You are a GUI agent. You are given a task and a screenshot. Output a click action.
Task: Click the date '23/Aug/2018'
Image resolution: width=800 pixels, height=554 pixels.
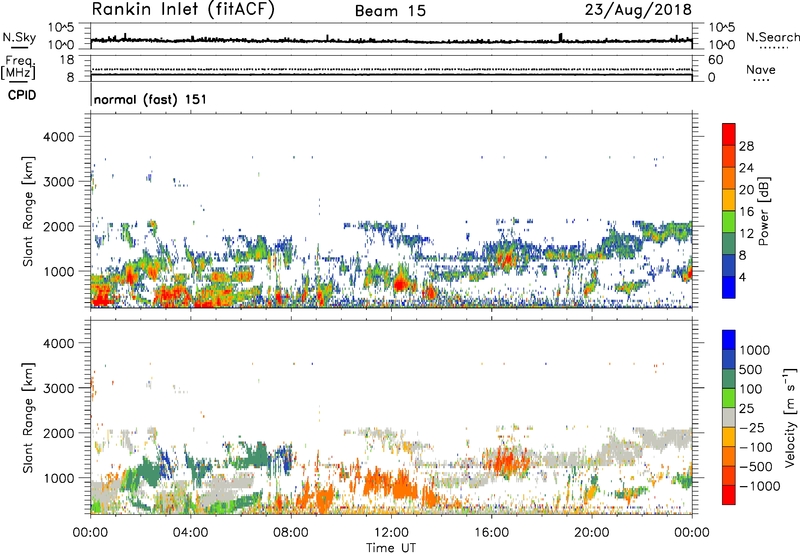tap(638, 10)
